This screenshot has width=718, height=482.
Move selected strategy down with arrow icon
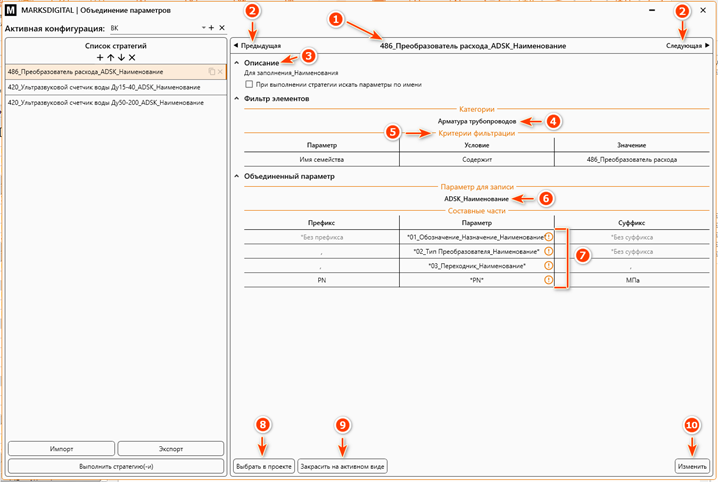click(x=120, y=58)
